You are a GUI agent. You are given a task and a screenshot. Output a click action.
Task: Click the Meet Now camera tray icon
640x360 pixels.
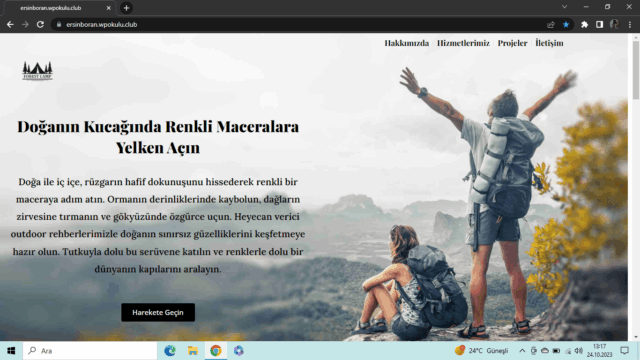point(533,351)
